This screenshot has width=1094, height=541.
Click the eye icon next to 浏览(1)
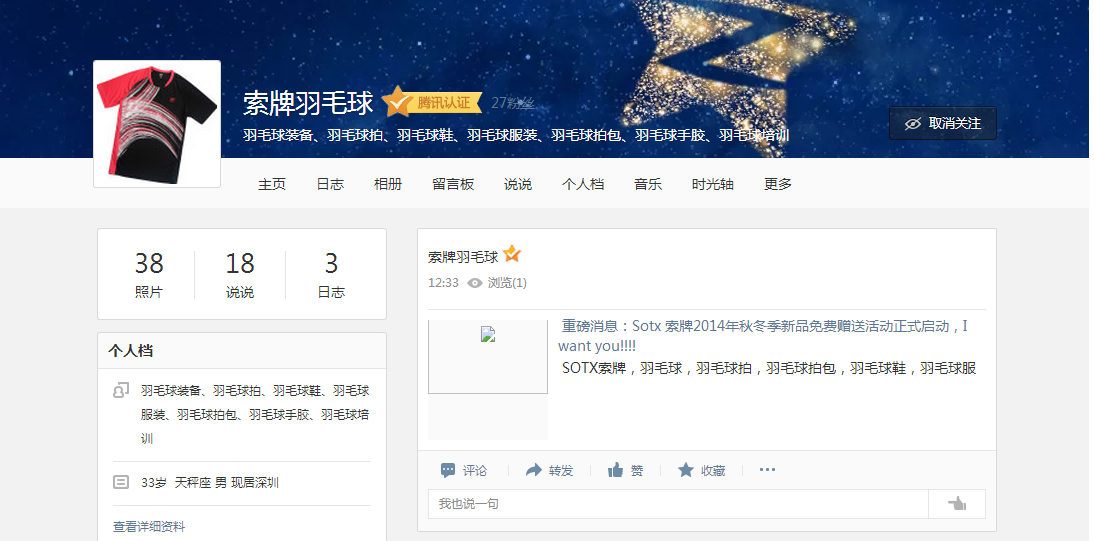pos(475,283)
